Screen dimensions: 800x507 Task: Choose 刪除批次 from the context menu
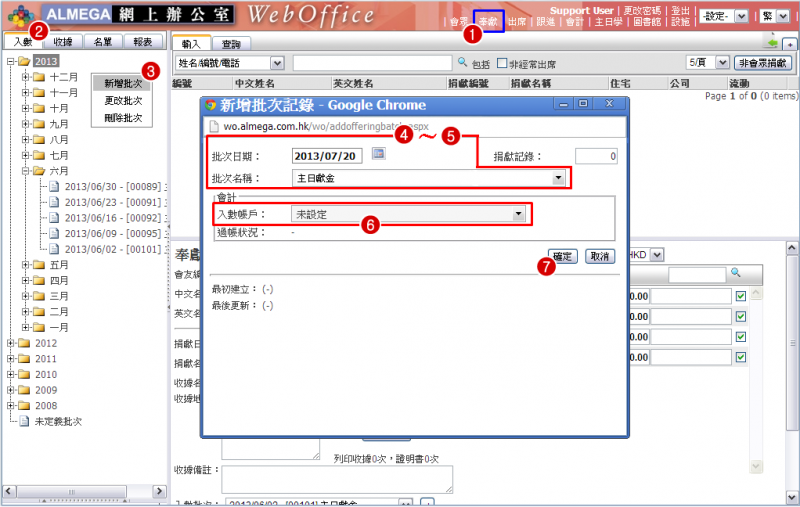point(123,118)
